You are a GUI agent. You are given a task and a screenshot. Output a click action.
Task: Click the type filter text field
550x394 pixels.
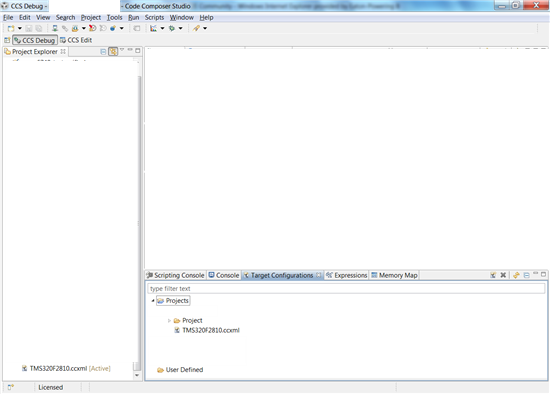point(346,288)
